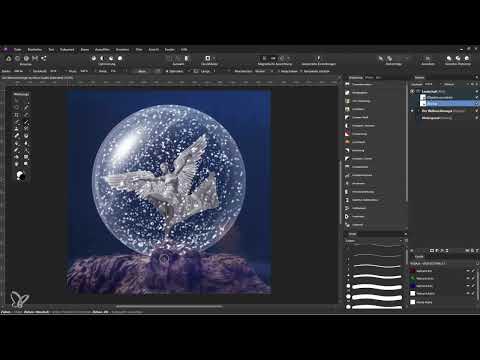Apply Auto Levels from the toolbar
Image resolution: width=480 pixels, height=360 pixels.
coord(94,58)
